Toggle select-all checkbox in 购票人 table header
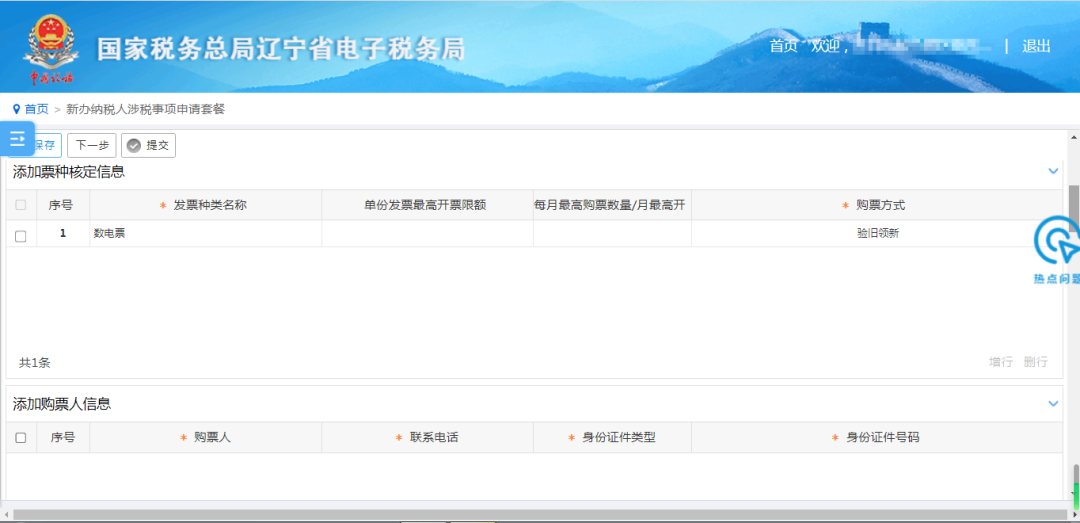 point(21,438)
